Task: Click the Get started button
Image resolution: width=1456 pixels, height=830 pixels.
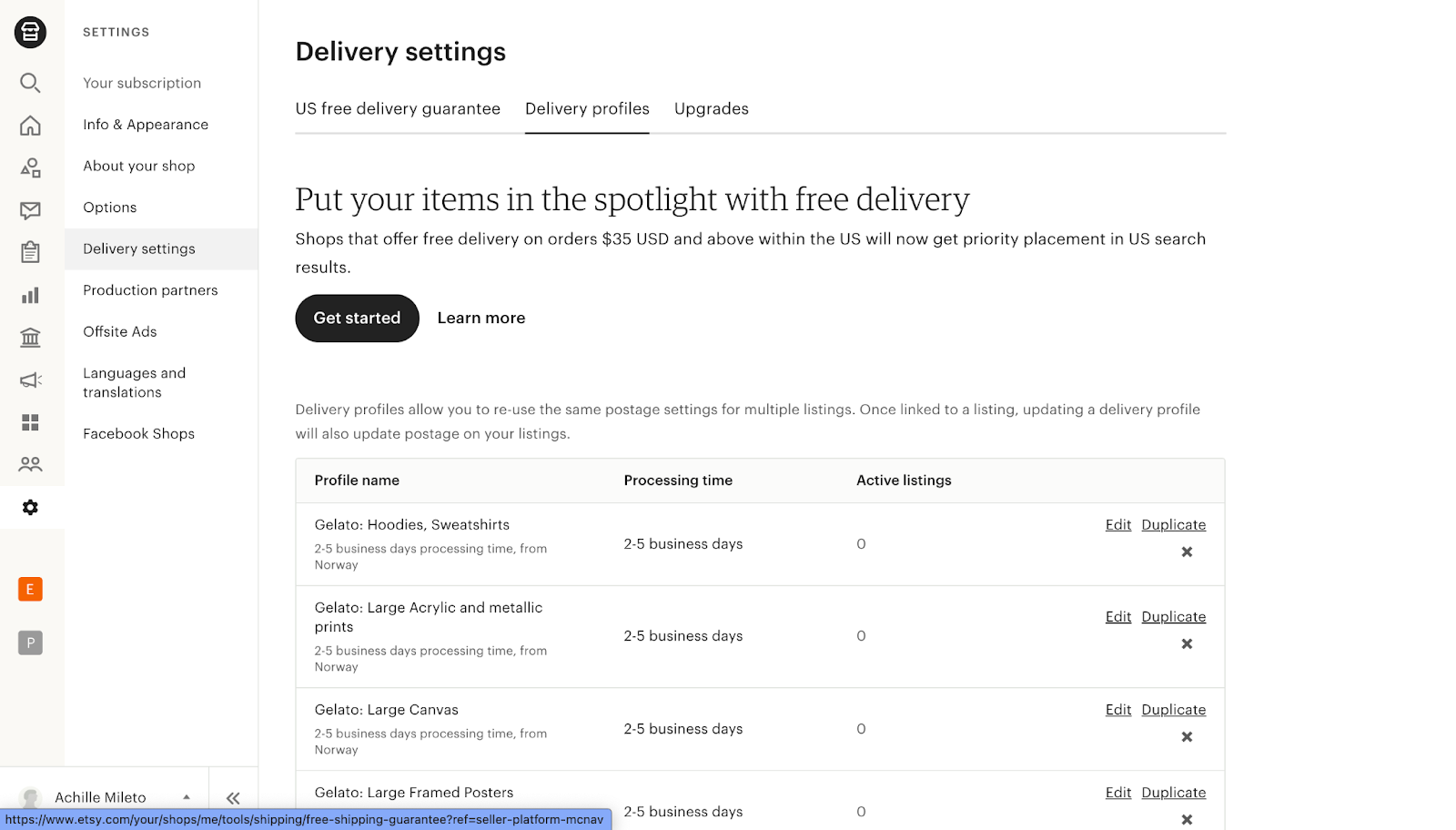Action: pyautogui.click(x=357, y=318)
